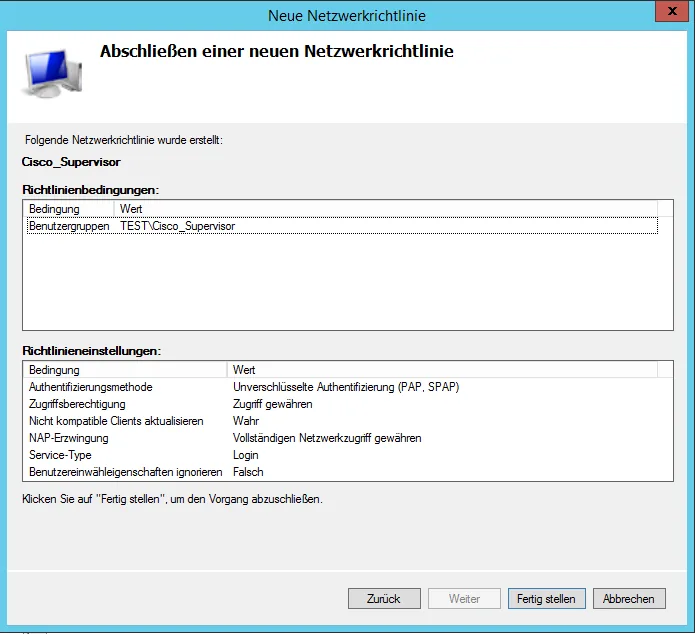
Task: Click the TEST\Cisco_Supervisor value
Action: click(177, 226)
